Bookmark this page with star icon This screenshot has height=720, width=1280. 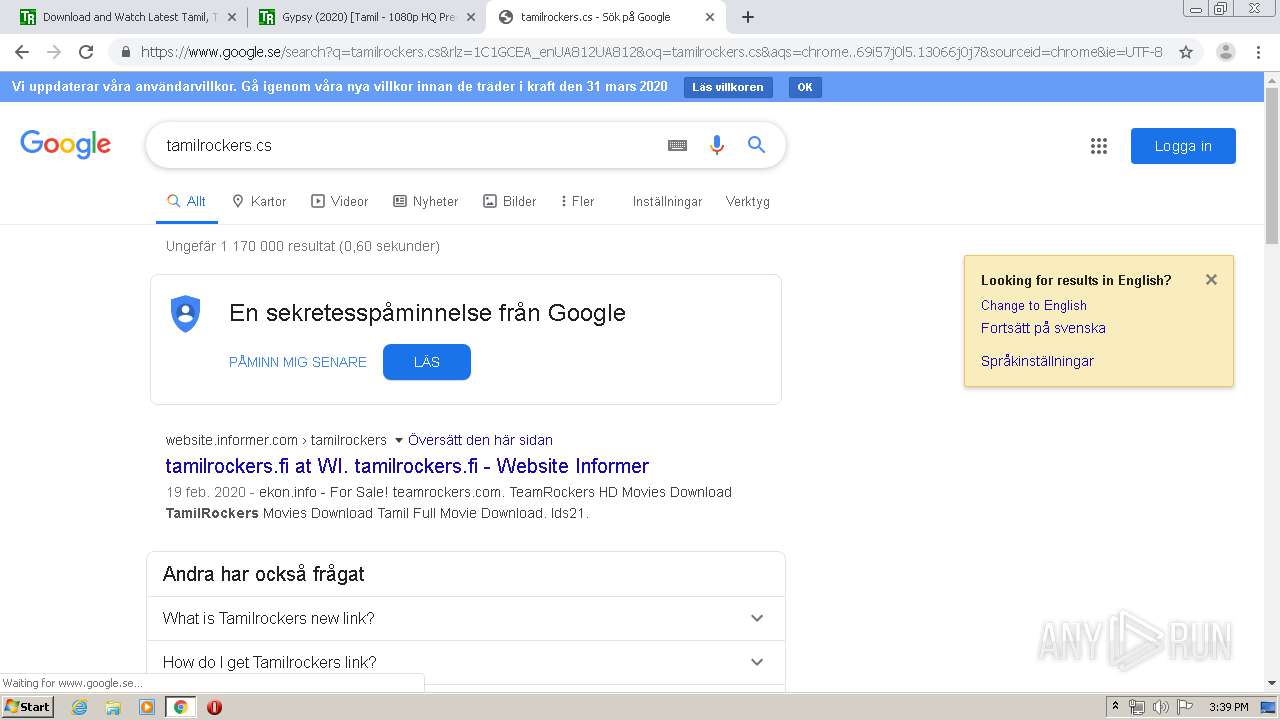[x=1186, y=52]
